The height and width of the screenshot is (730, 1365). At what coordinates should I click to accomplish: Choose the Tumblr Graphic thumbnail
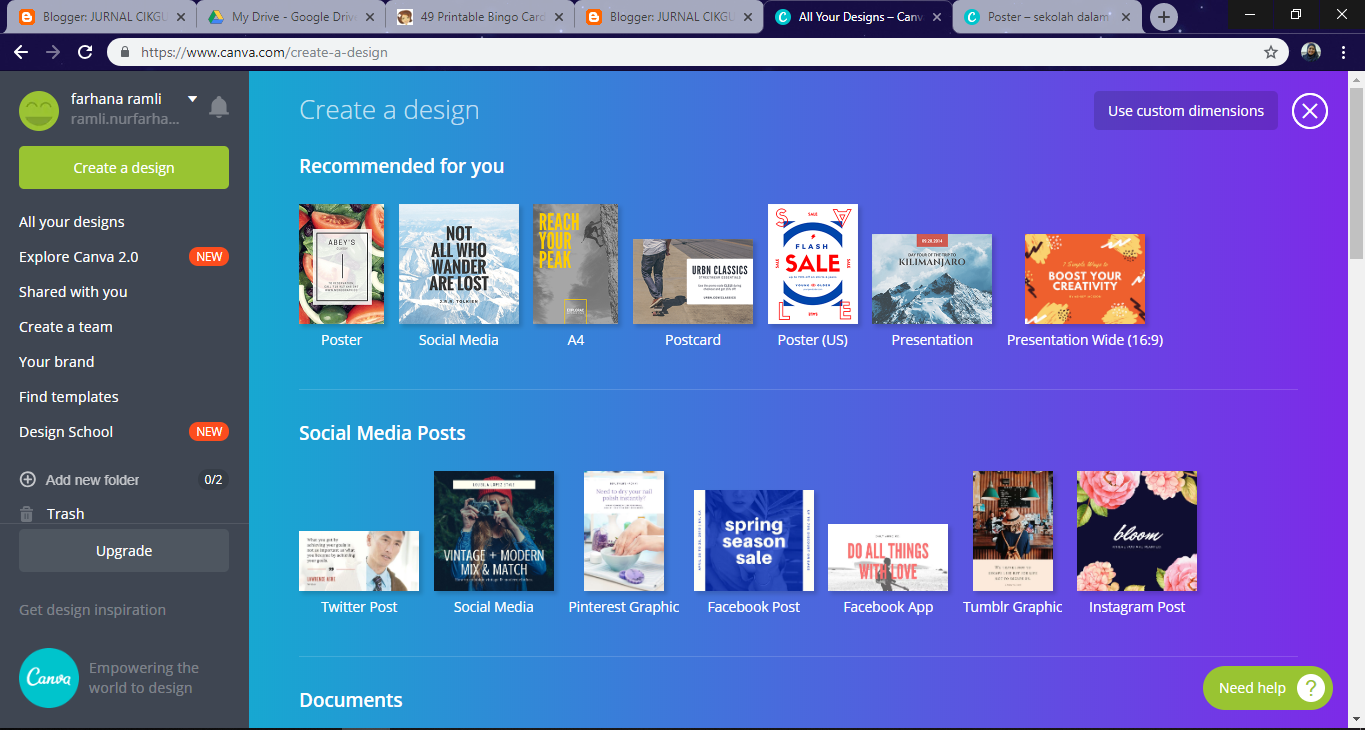[x=1013, y=531]
